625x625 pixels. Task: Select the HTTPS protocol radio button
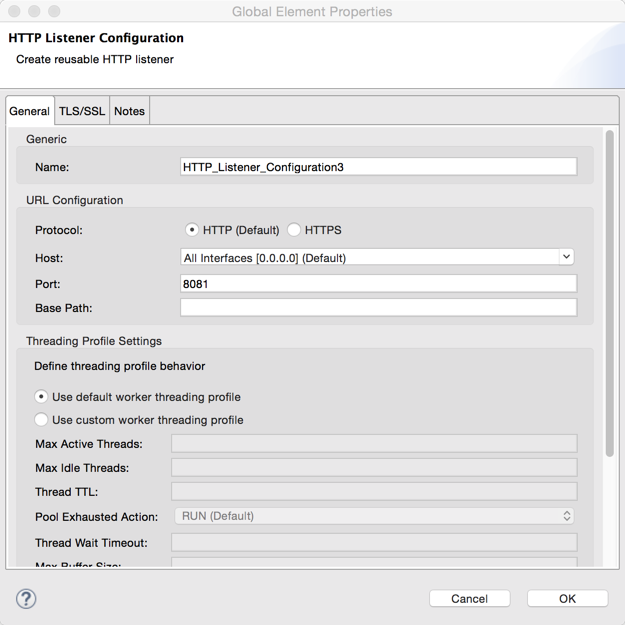[x=294, y=230]
